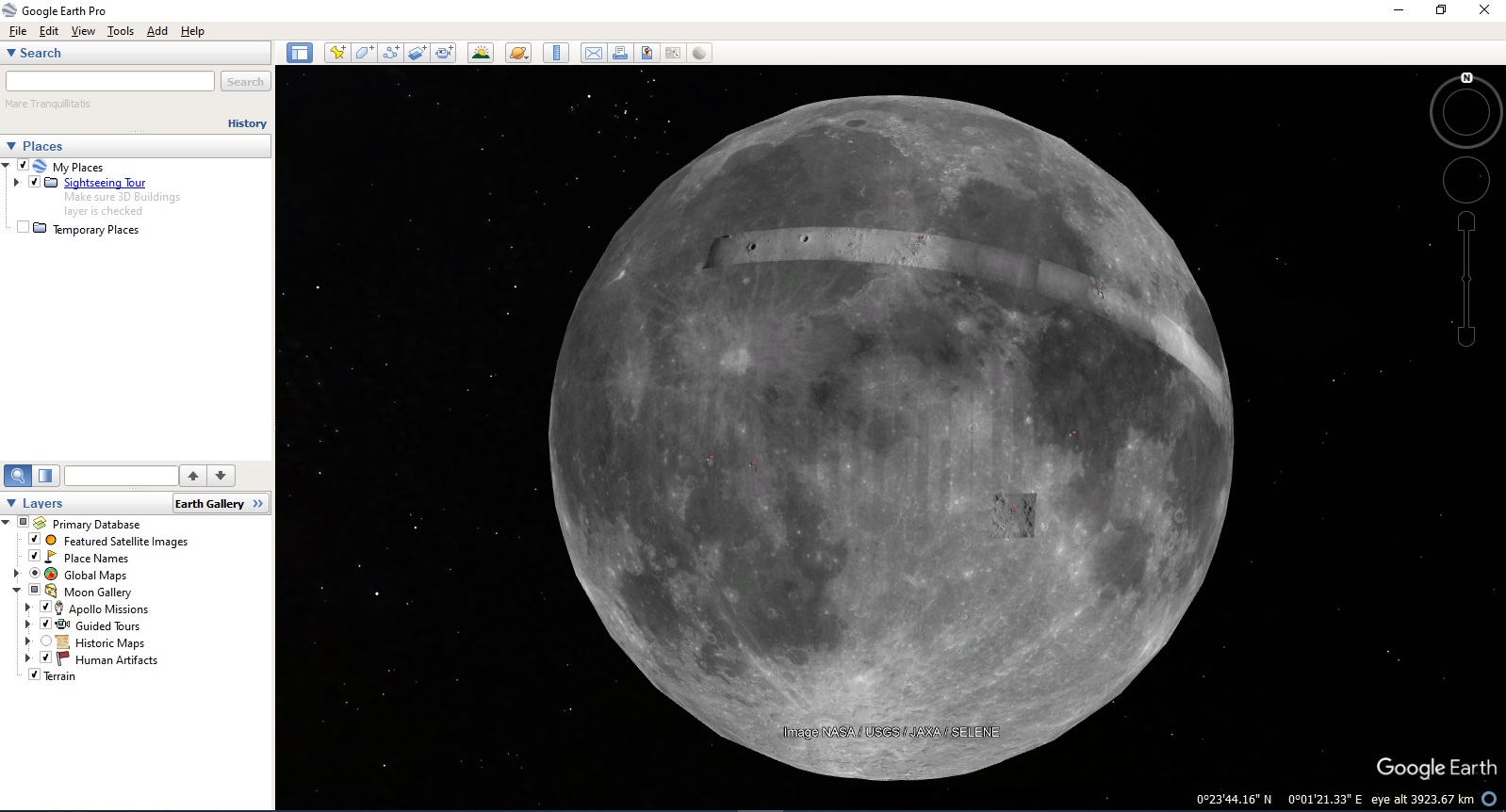Uncheck the Sightseeing Tour checkbox
Viewport: 1506px width, 812px height.
pos(35,182)
